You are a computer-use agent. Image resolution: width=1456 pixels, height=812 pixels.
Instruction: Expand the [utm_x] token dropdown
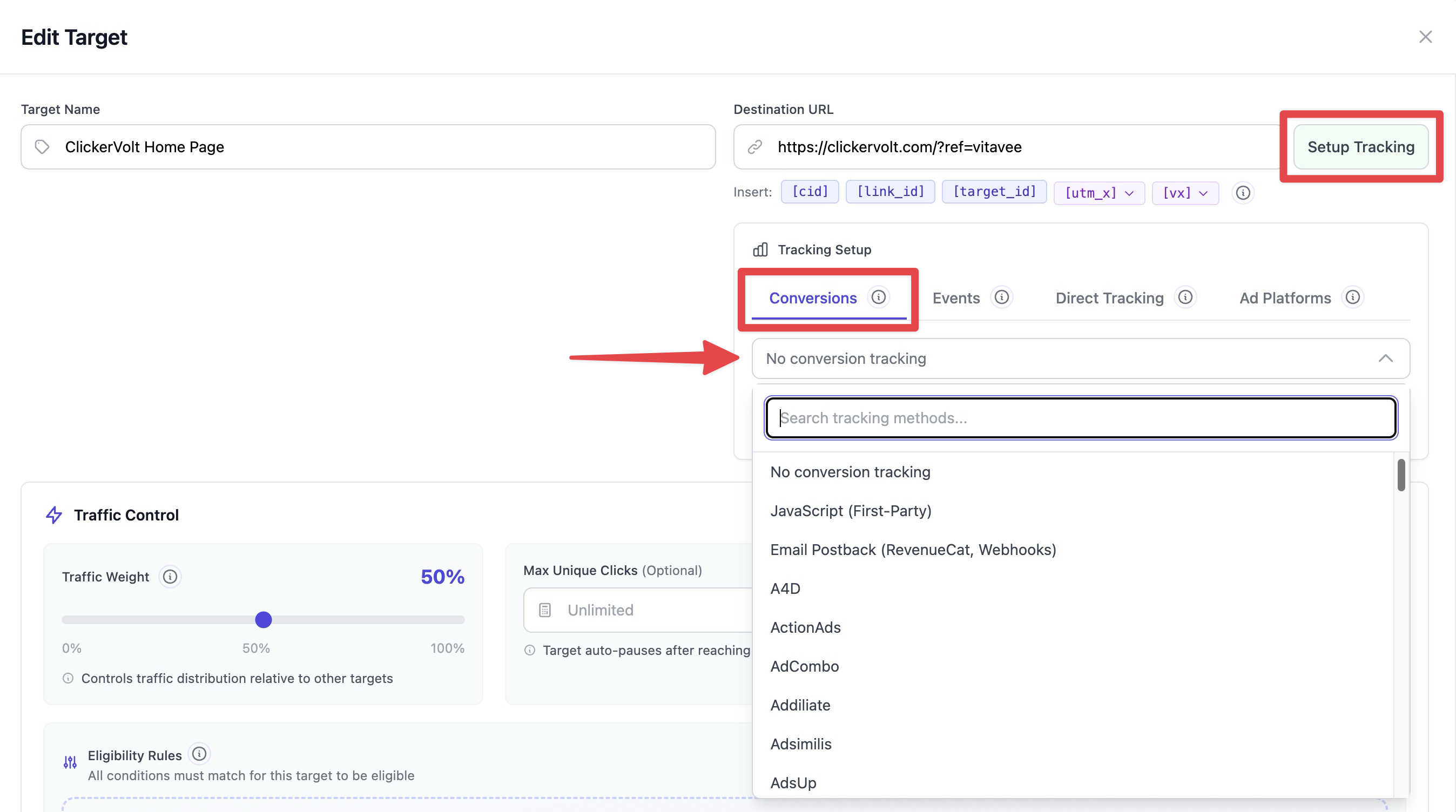(1100, 193)
